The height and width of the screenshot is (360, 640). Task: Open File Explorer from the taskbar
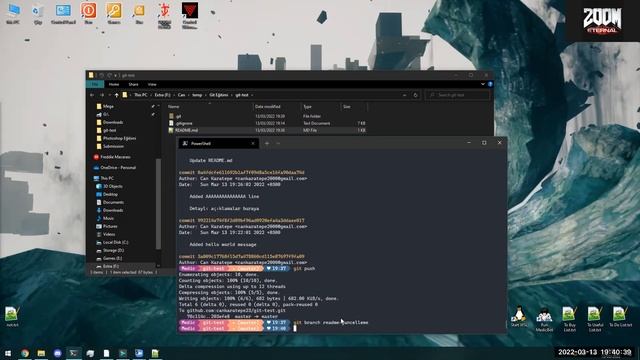pos(41,353)
